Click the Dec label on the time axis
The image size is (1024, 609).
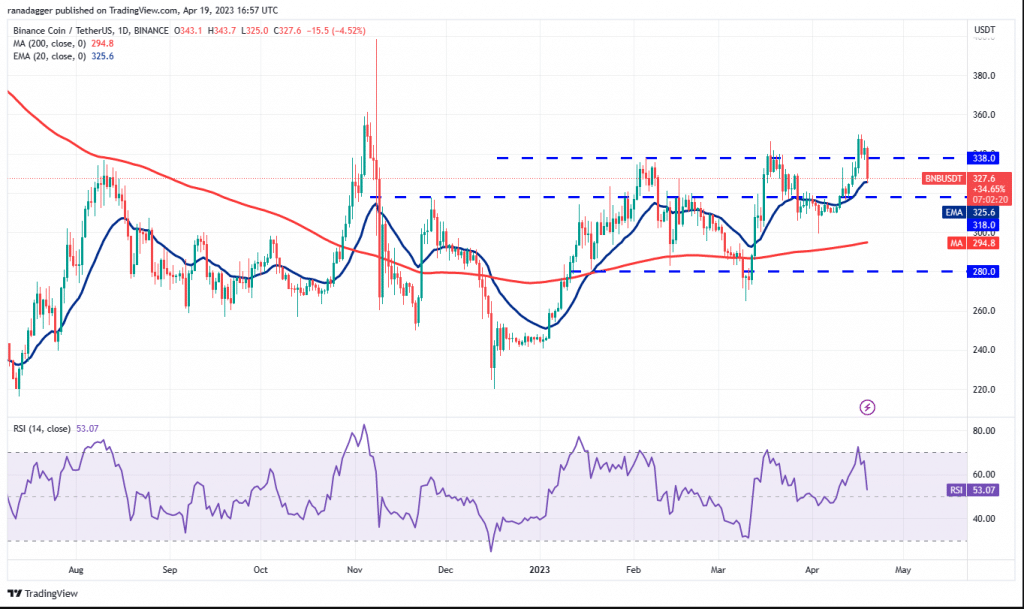tap(445, 570)
